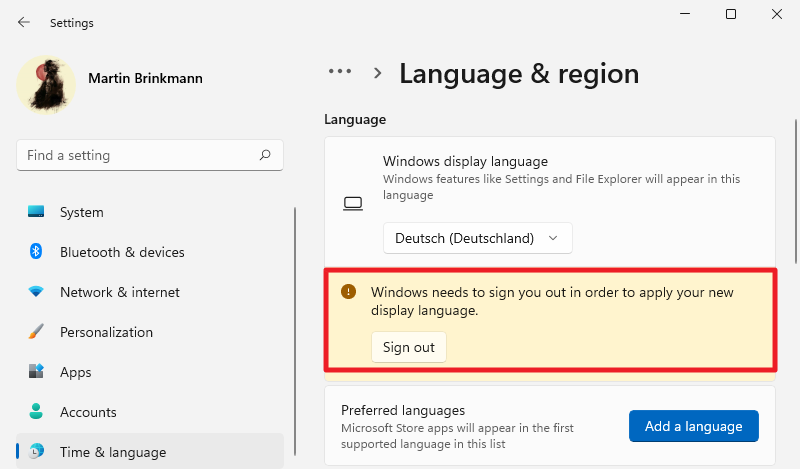
Task: Click the Windows display language label
Action: pyautogui.click(x=465, y=161)
